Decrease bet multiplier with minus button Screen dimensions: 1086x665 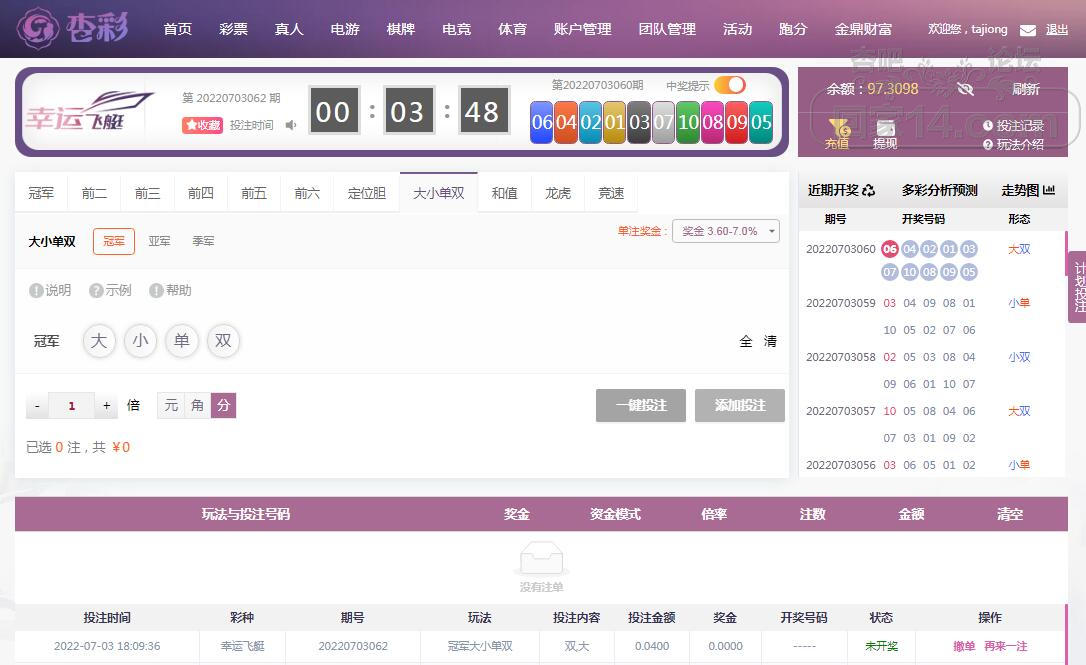click(x=37, y=406)
